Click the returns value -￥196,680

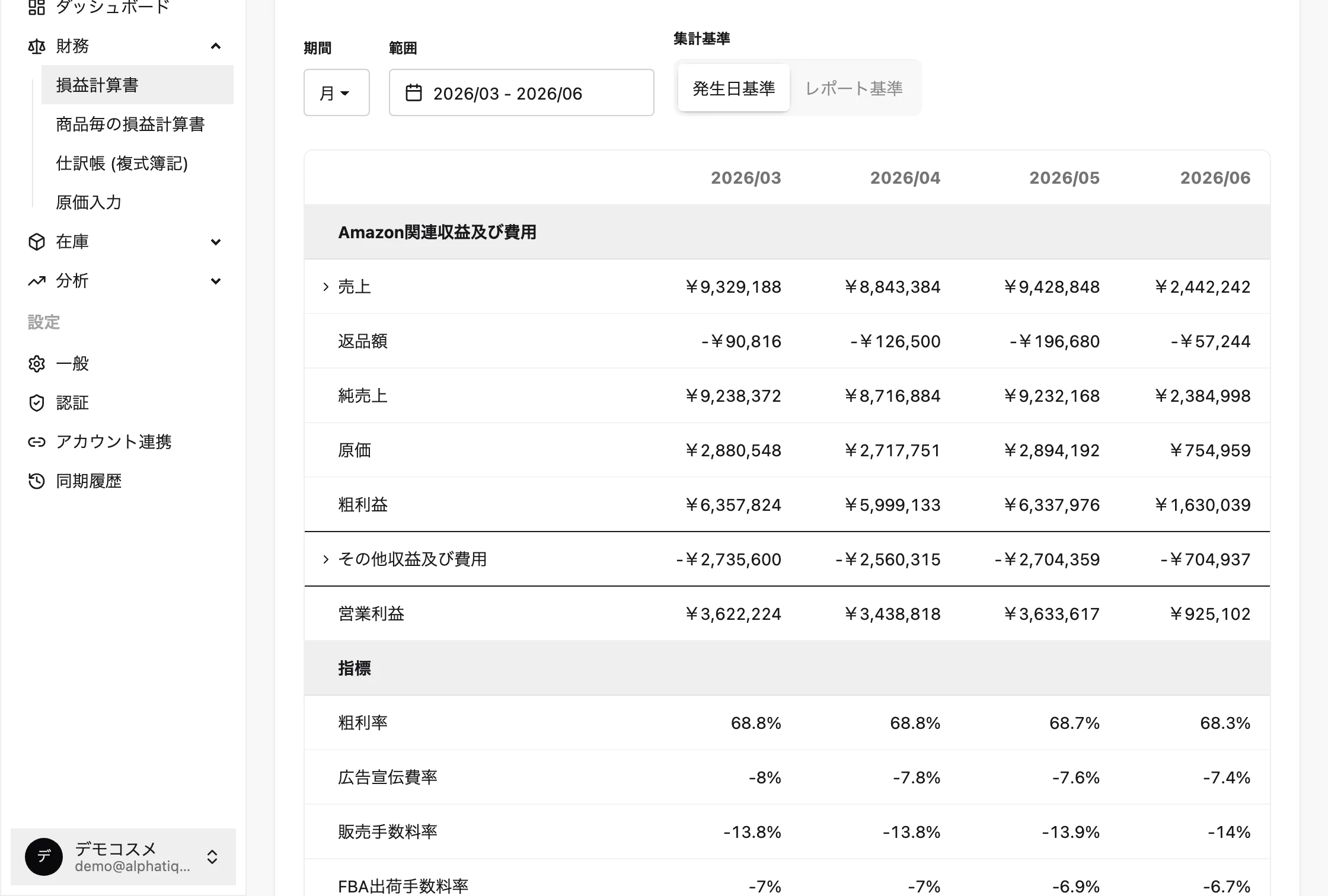pos(1055,341)
